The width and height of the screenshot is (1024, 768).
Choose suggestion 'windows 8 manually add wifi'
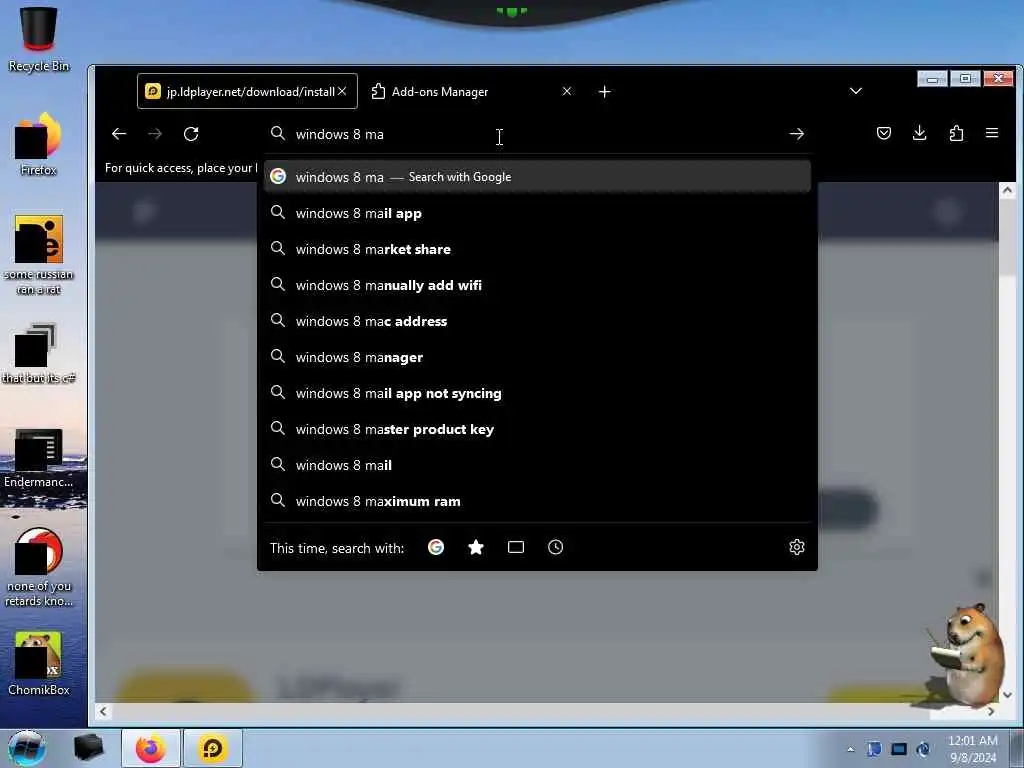pos(537,285)
